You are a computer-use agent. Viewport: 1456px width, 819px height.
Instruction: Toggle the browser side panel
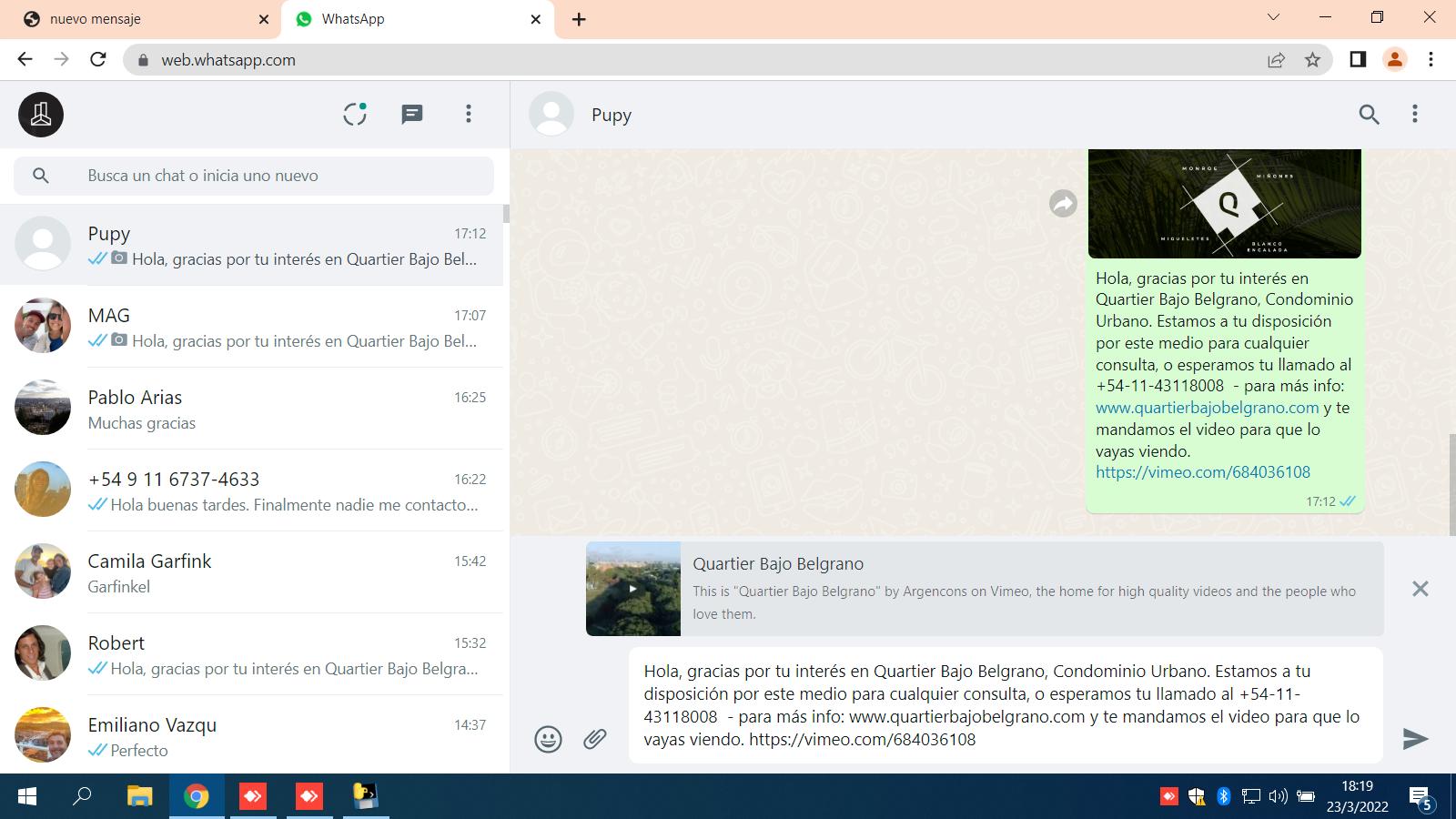pos(1358,59)
